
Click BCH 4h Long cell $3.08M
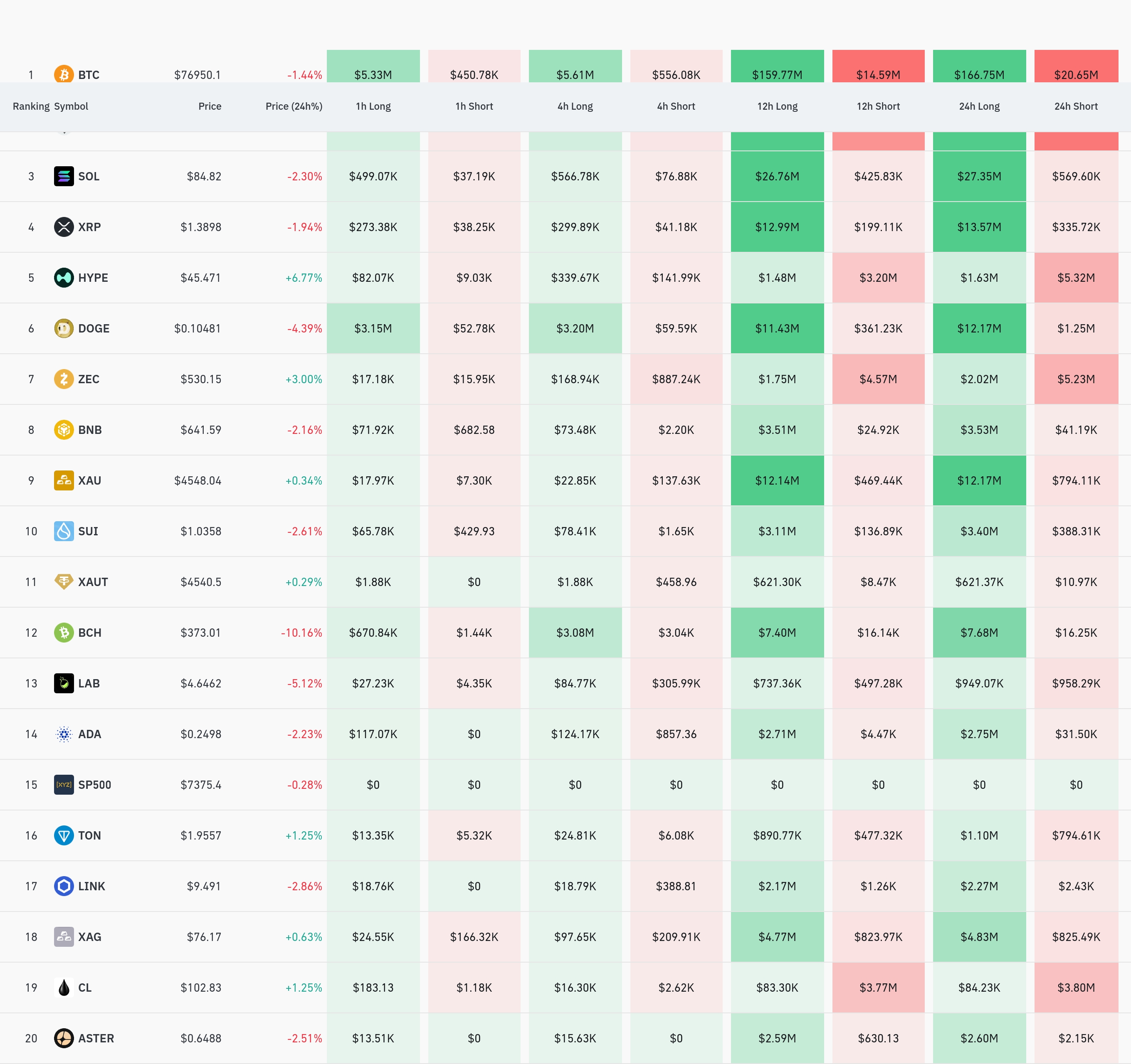click(575, 632)
